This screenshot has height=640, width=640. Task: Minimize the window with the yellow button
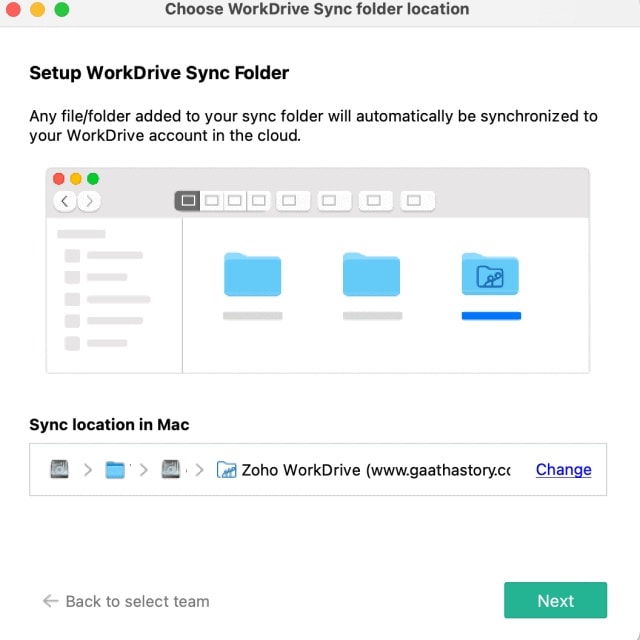38,9
